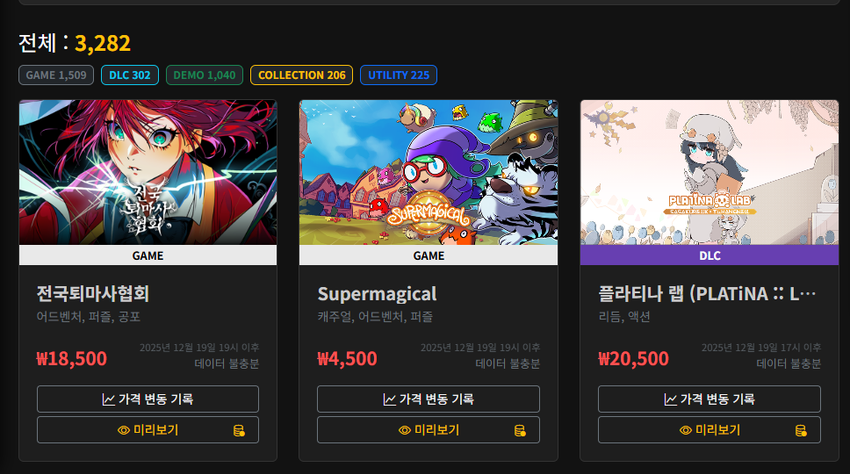850x474 pixels.
Task: Click the Platina Lab DLC cover thumbnail
Action: click(x=709, y=172)
